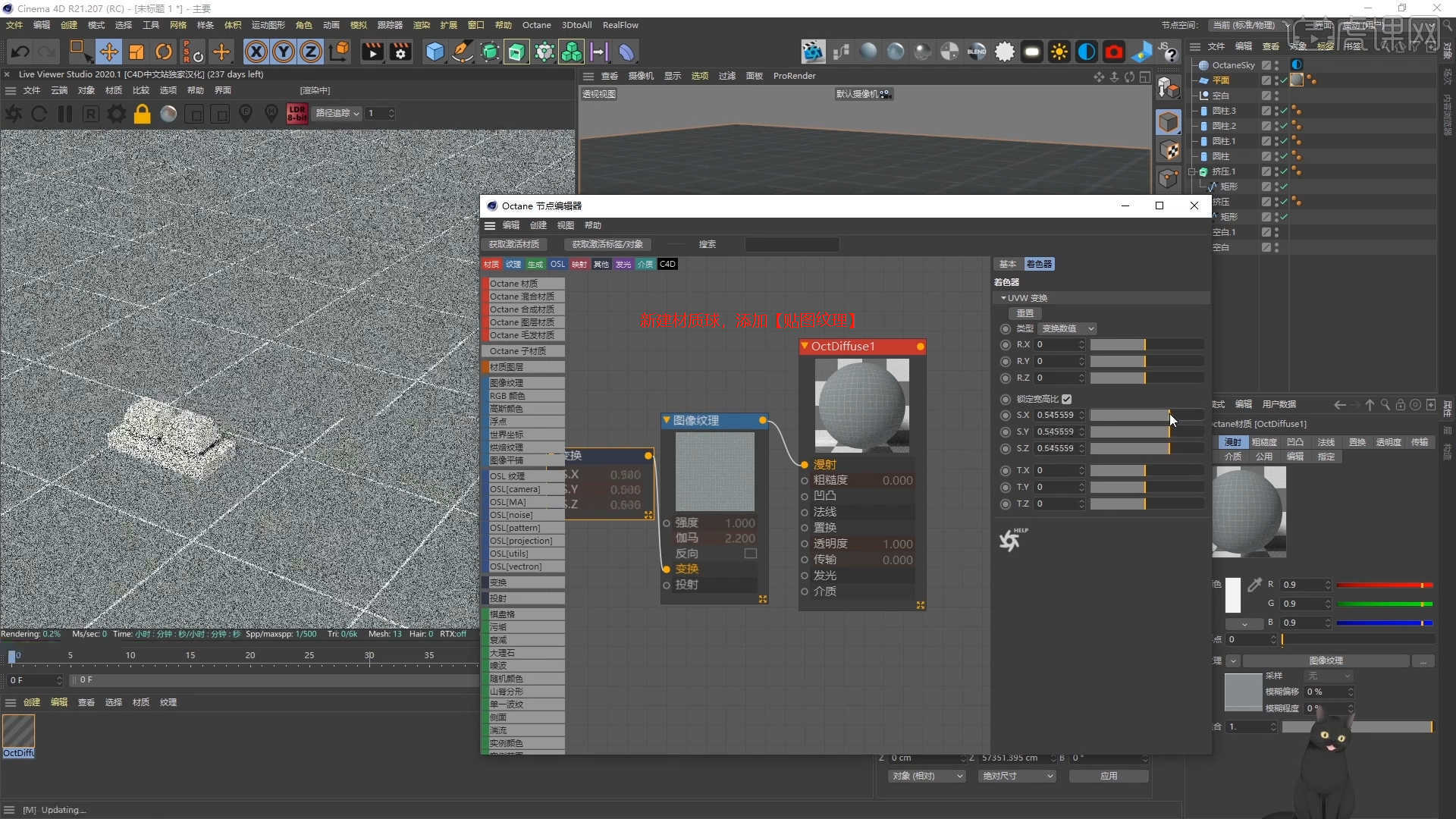The height and width of the screenshot is (819, 1456).
Task: Adjust the R.X rotation slider
Action: click(1147, 345)
